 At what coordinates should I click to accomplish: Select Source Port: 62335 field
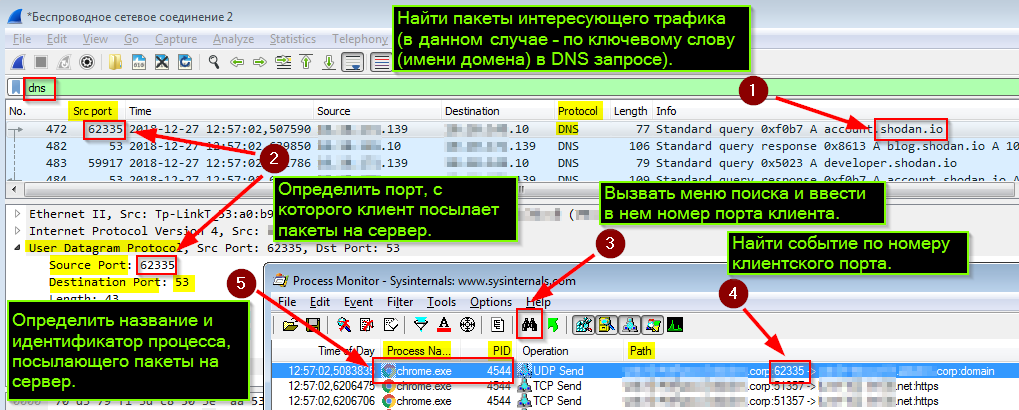coord(112,265)
